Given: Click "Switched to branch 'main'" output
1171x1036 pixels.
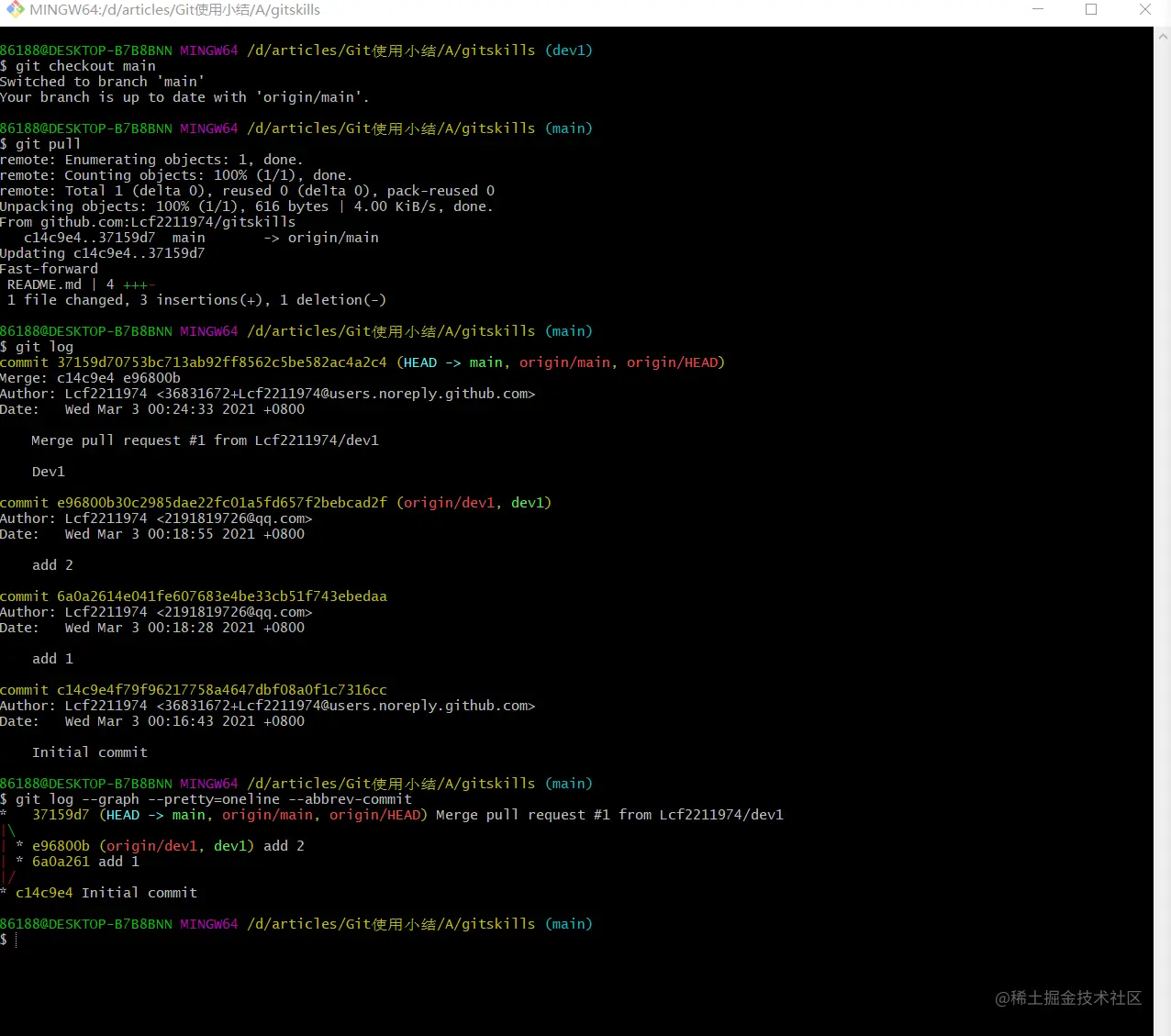Looking at the screenshot, I should point(102,82).
